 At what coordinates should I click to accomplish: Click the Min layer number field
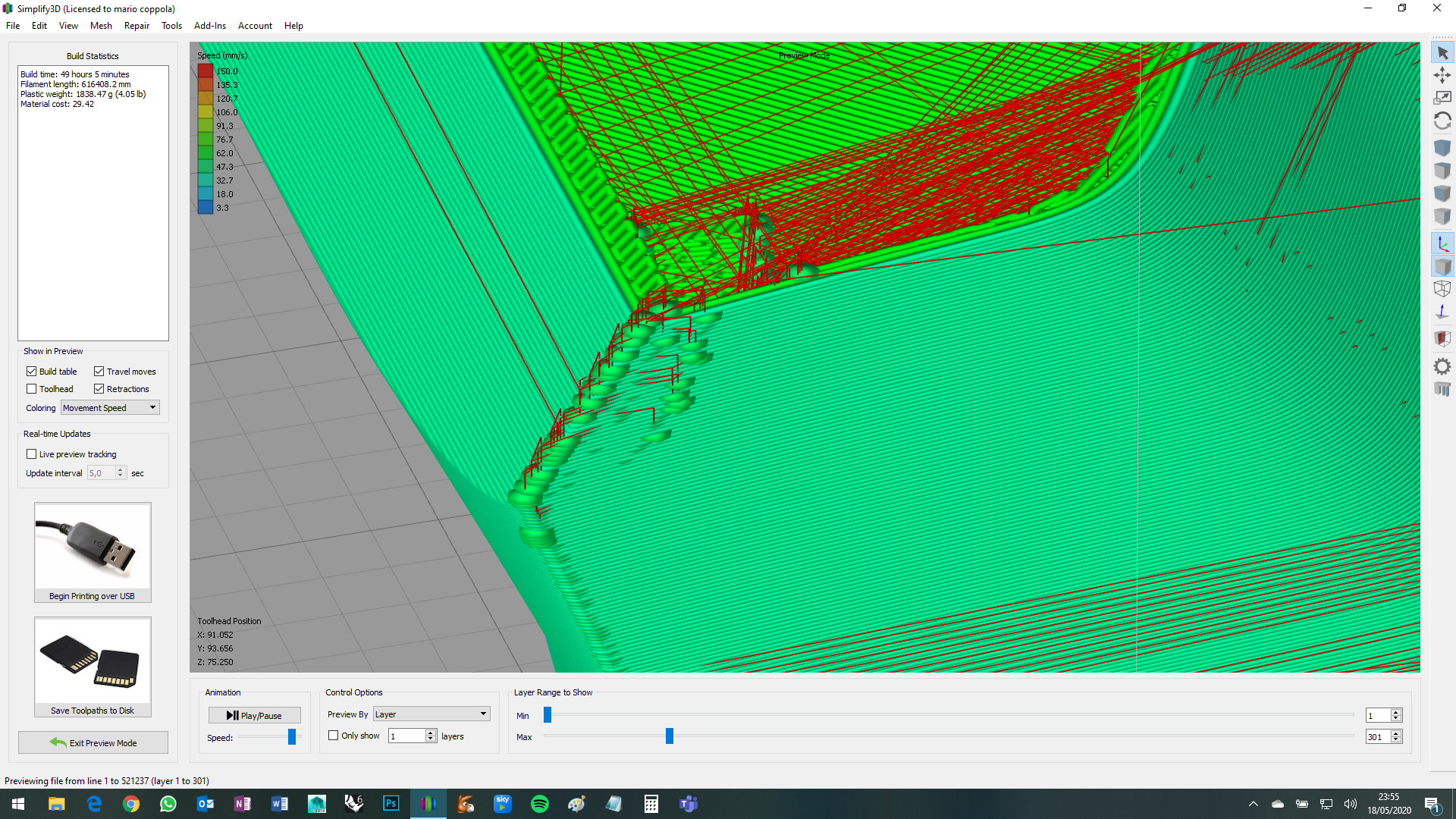[x=1378, y=716]
